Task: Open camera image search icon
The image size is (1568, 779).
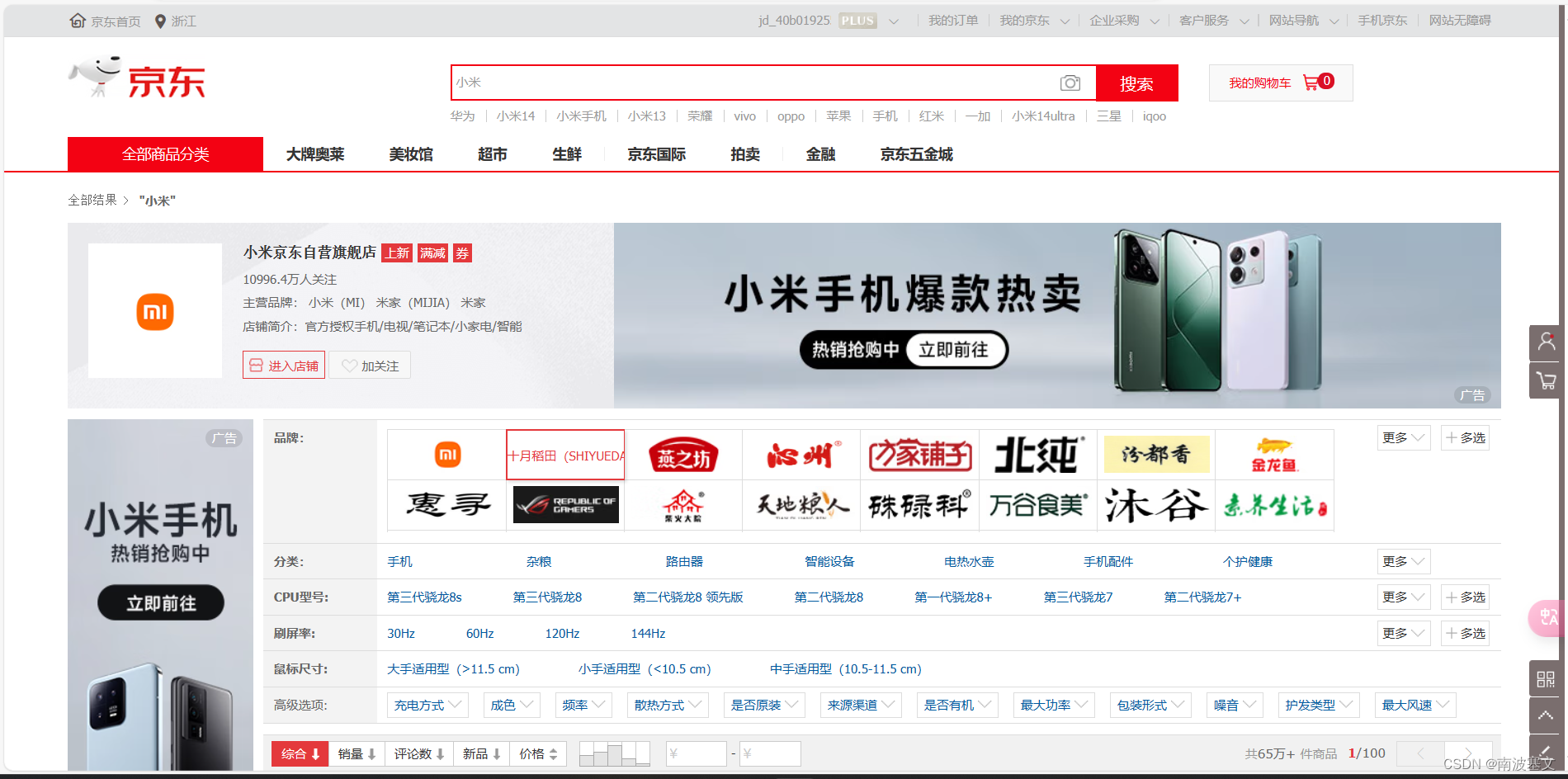Action: point(1070,83)
